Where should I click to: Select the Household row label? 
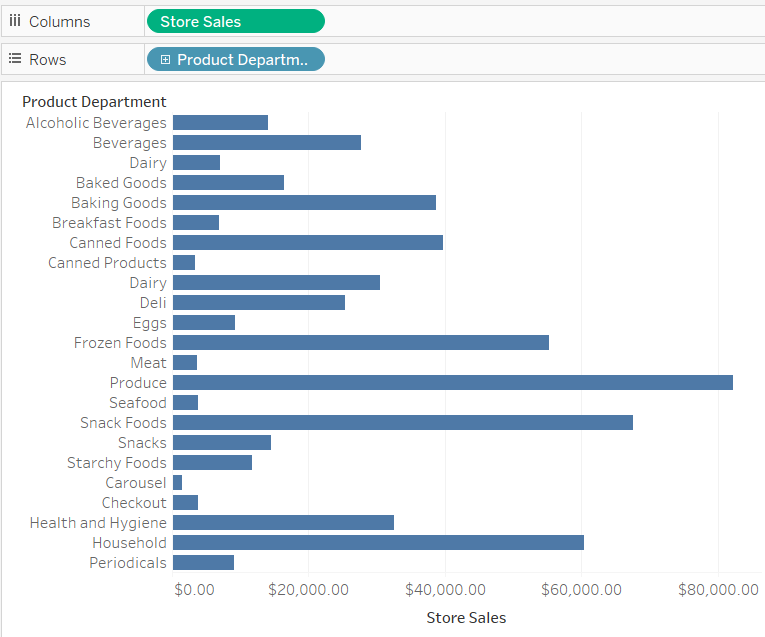click(129, 543)
